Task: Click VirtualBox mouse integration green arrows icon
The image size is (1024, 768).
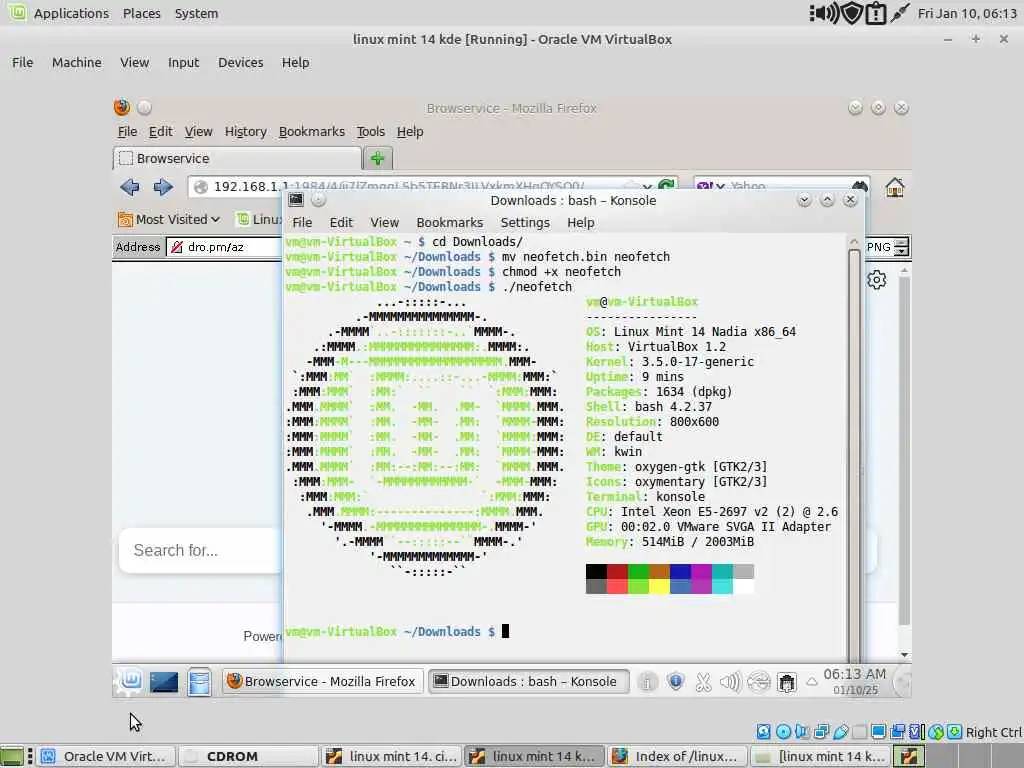Action: (x=936, y=732)
